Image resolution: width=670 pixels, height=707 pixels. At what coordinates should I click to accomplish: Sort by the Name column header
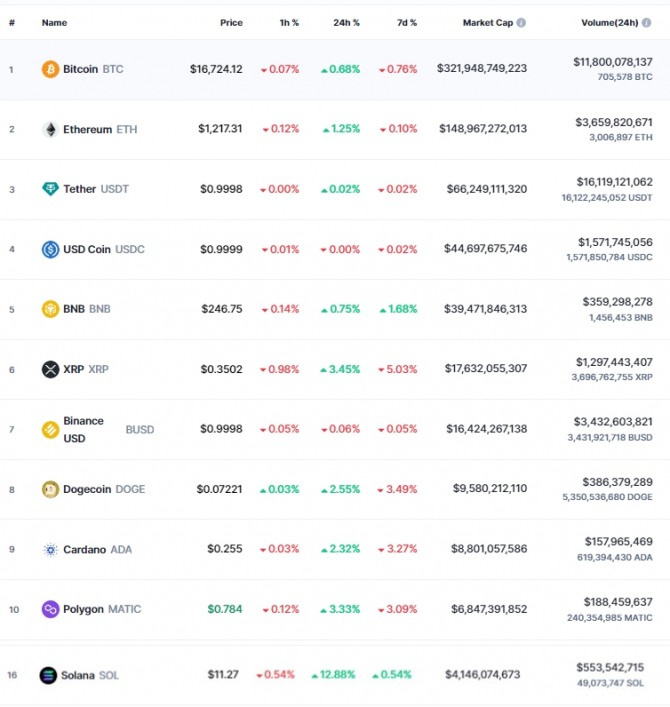54,22
